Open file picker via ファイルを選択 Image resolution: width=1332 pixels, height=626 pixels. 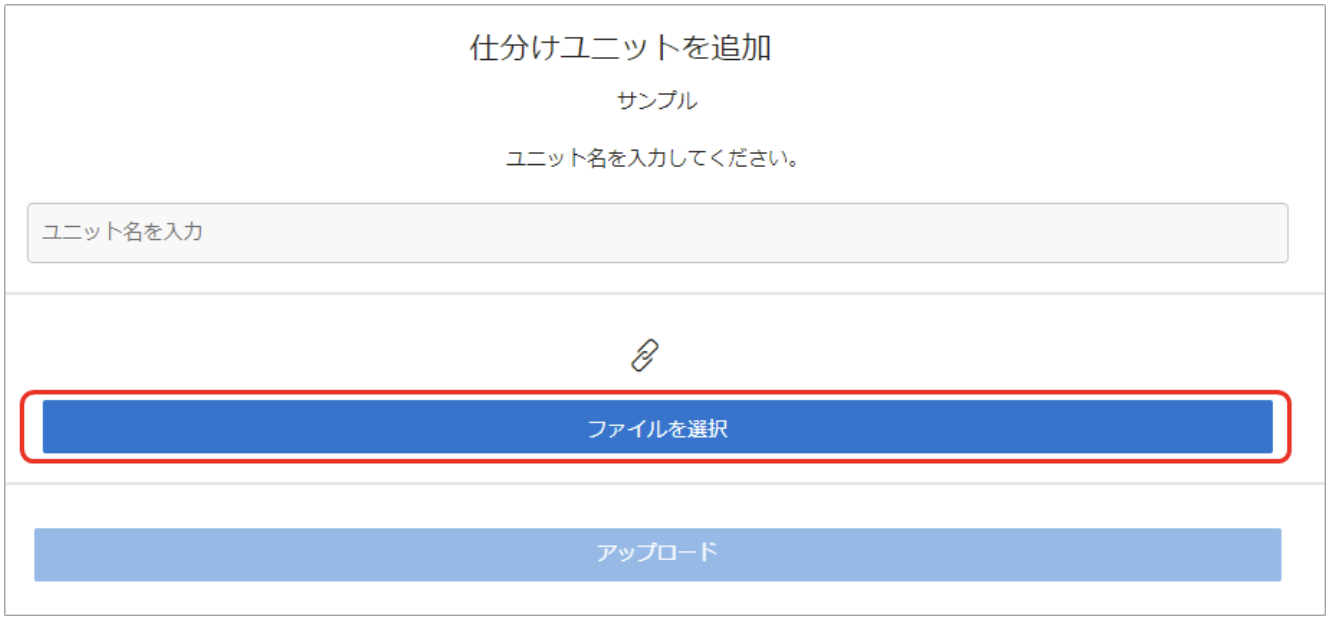(x=657, y=428)
